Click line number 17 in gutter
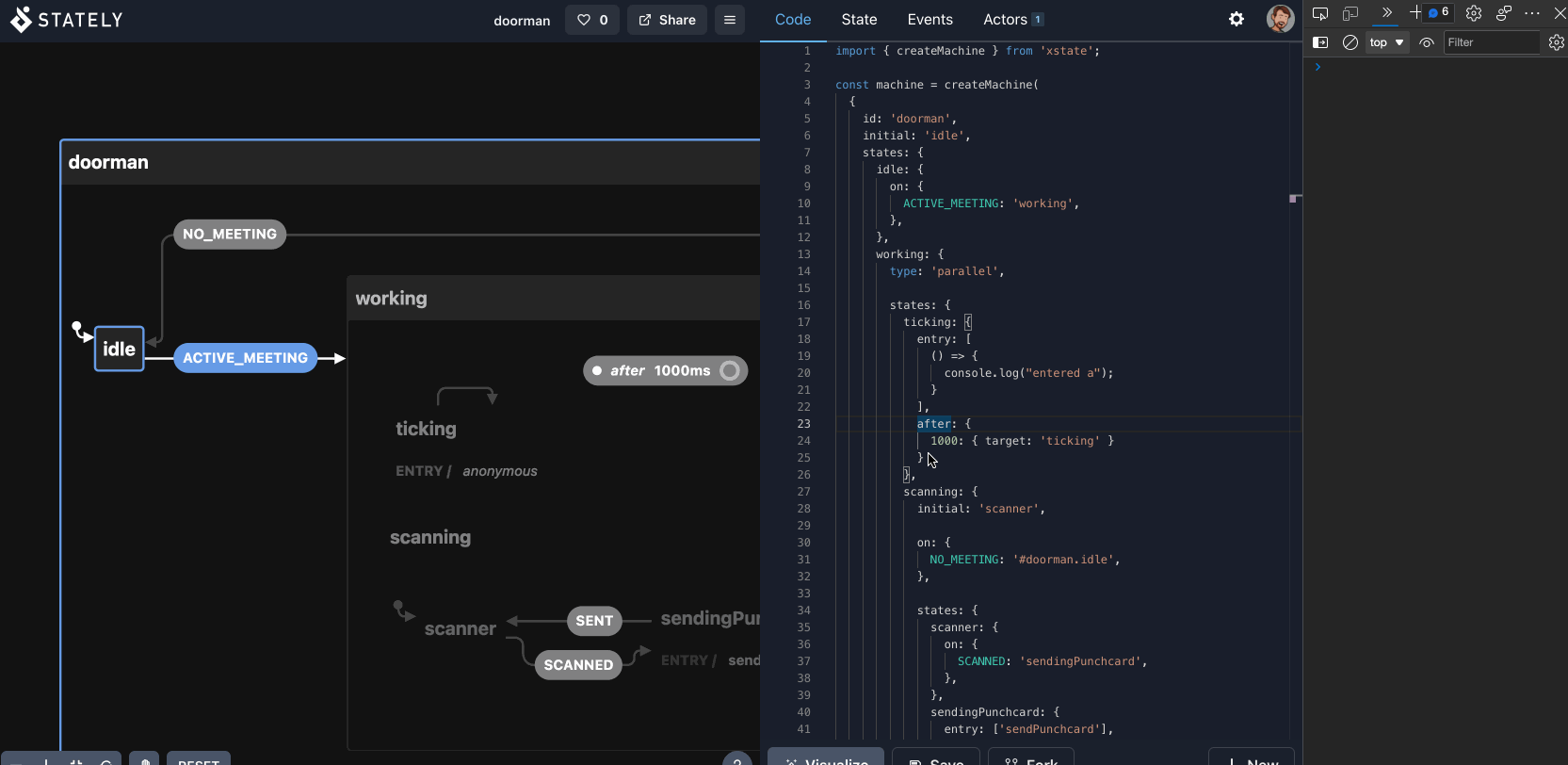 (x=803, y=322)
